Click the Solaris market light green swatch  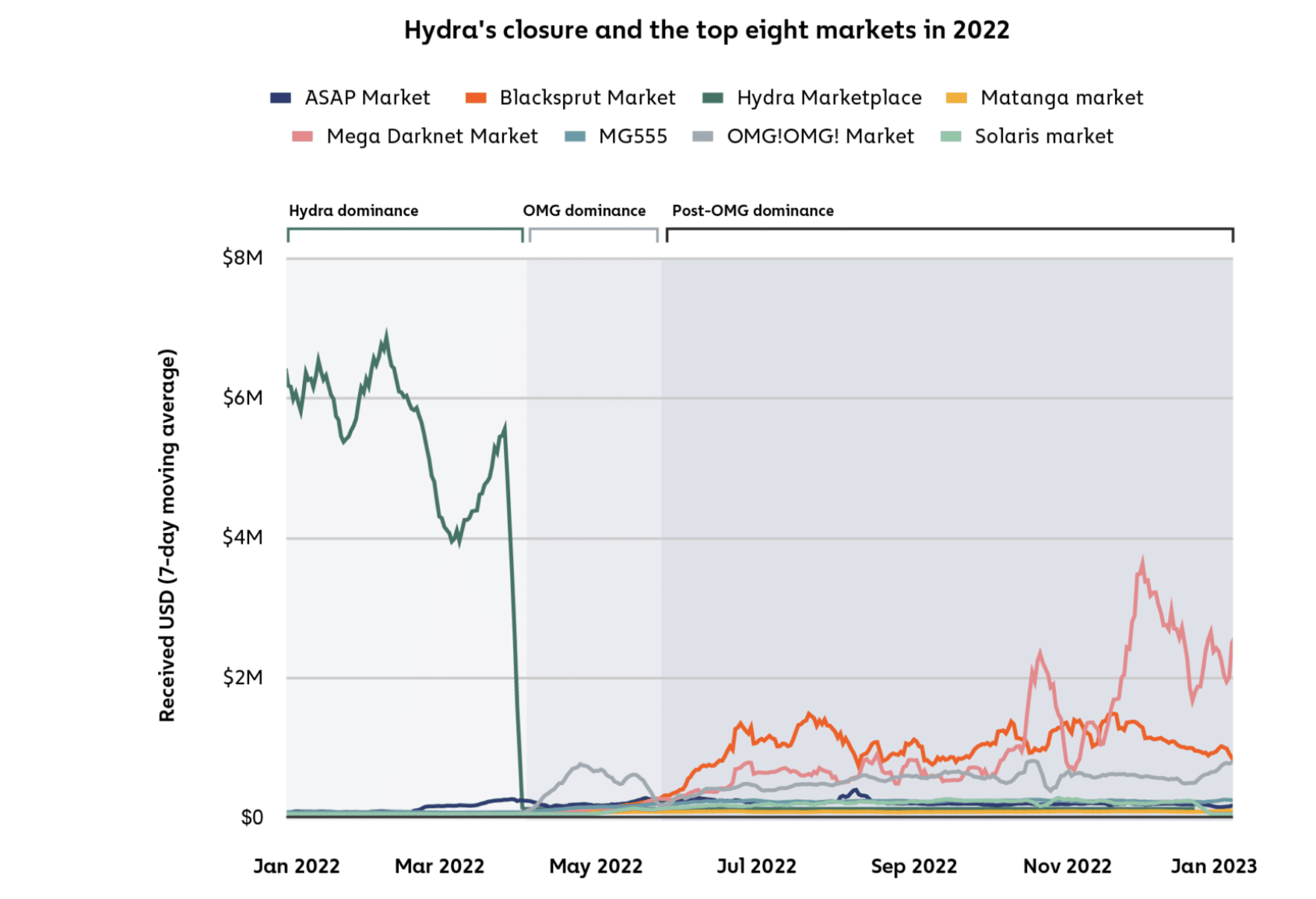click(x=951, y=136)
